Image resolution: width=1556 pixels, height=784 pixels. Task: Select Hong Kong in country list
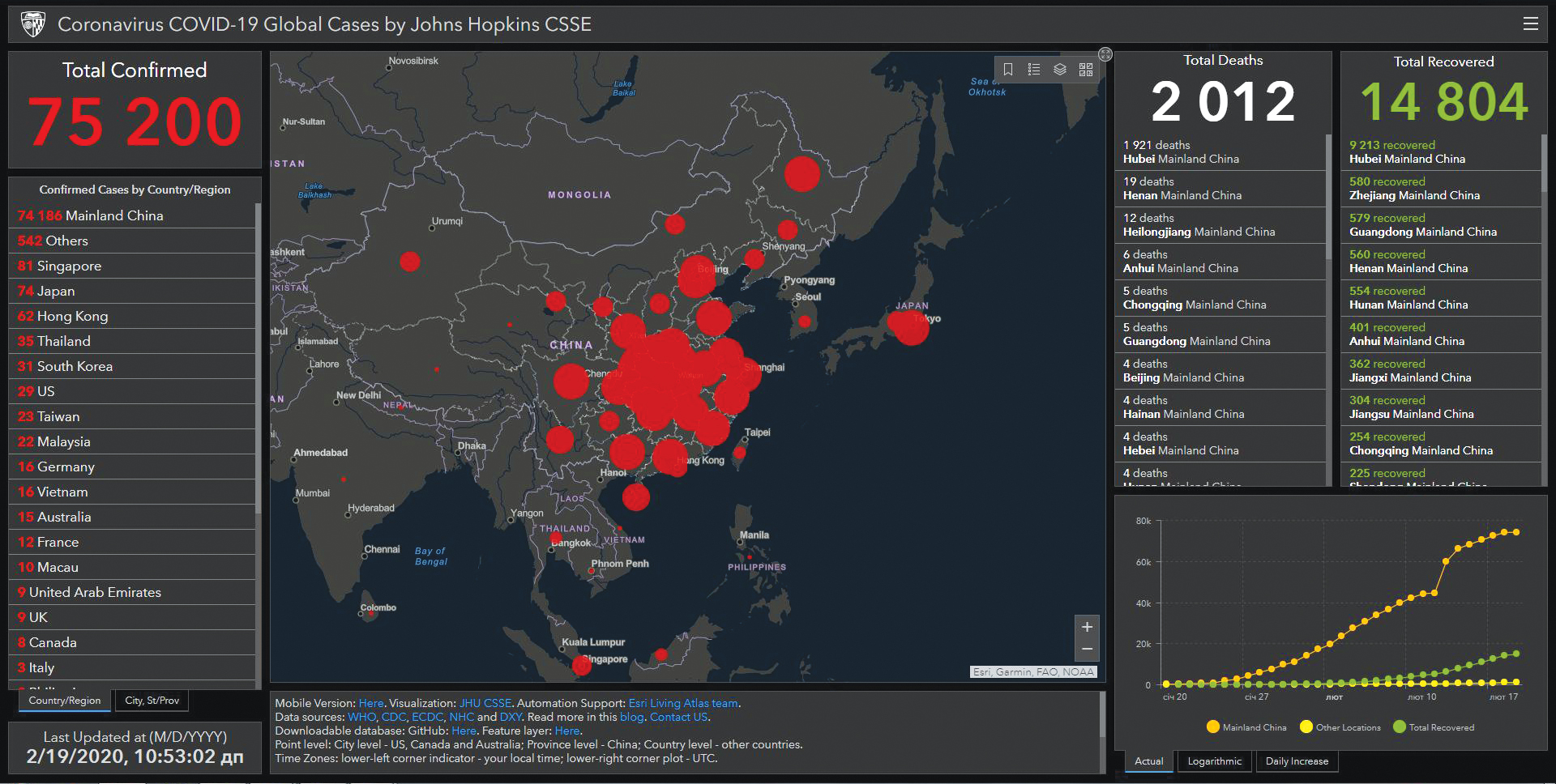coord(133,316)
